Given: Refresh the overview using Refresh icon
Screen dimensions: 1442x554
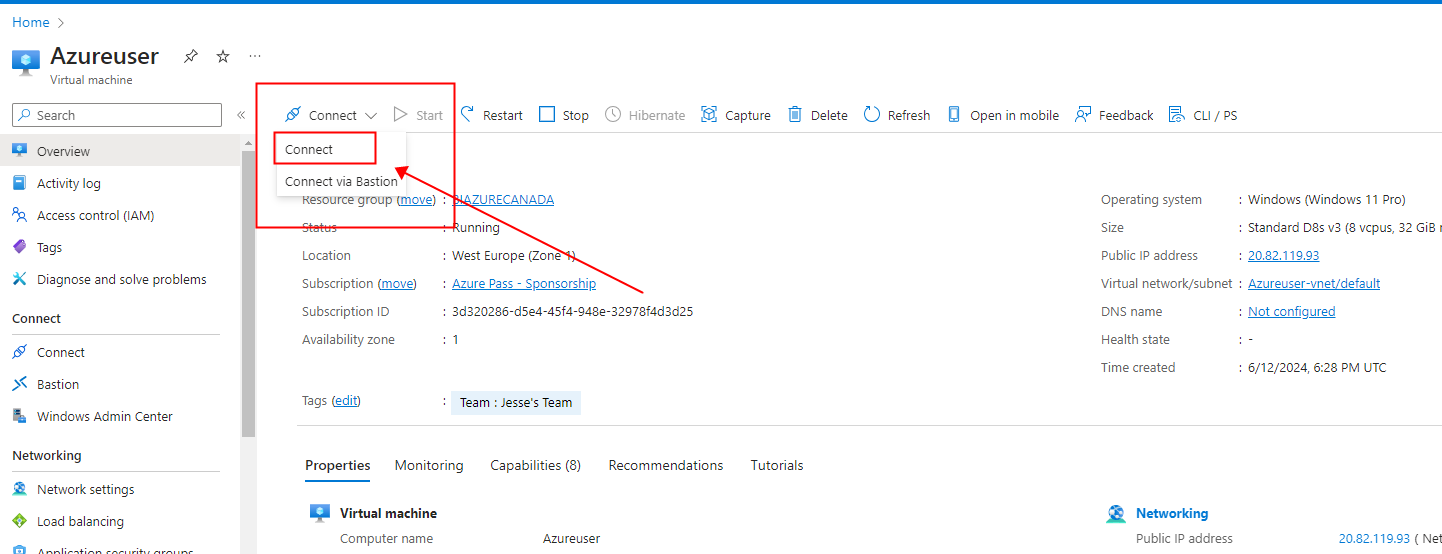Looking at the screenshot, I should [871, 114].
